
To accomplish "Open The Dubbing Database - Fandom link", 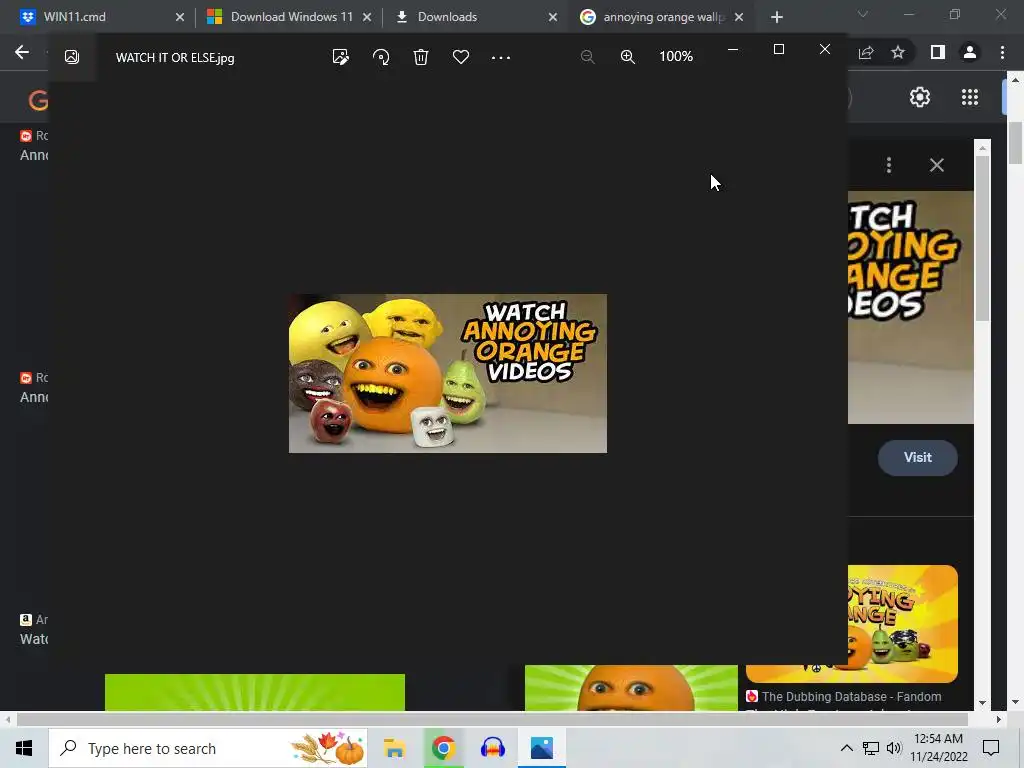I will click(851, 697).
